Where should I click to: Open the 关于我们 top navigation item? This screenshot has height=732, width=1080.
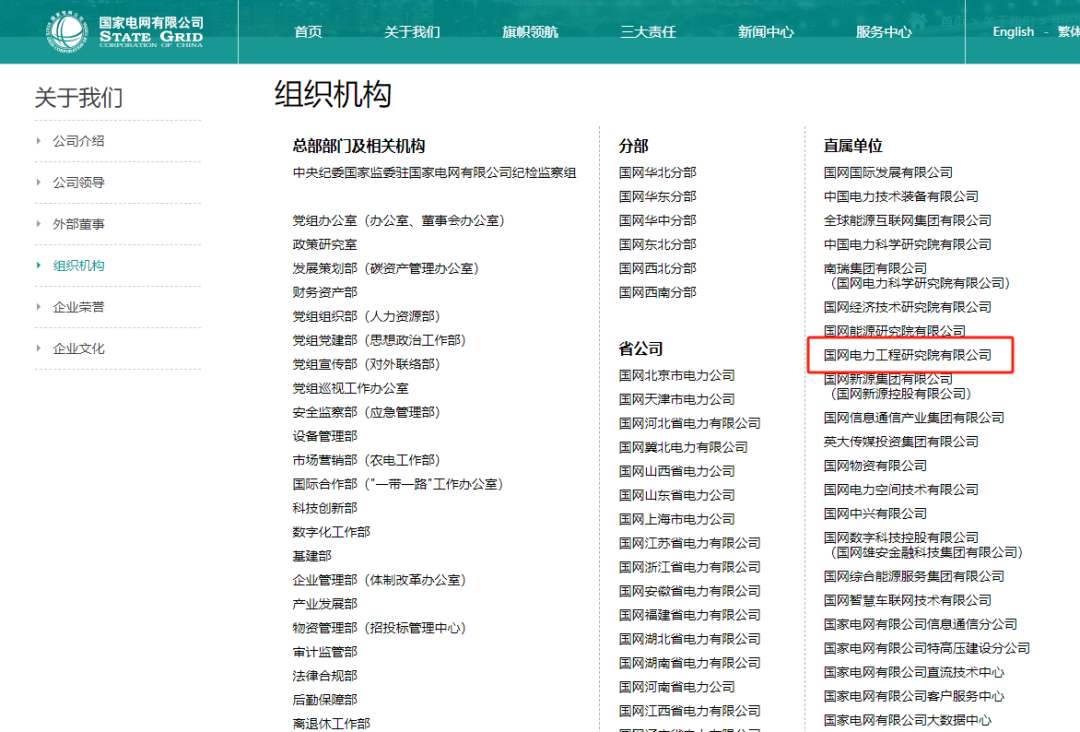[412, 32]
